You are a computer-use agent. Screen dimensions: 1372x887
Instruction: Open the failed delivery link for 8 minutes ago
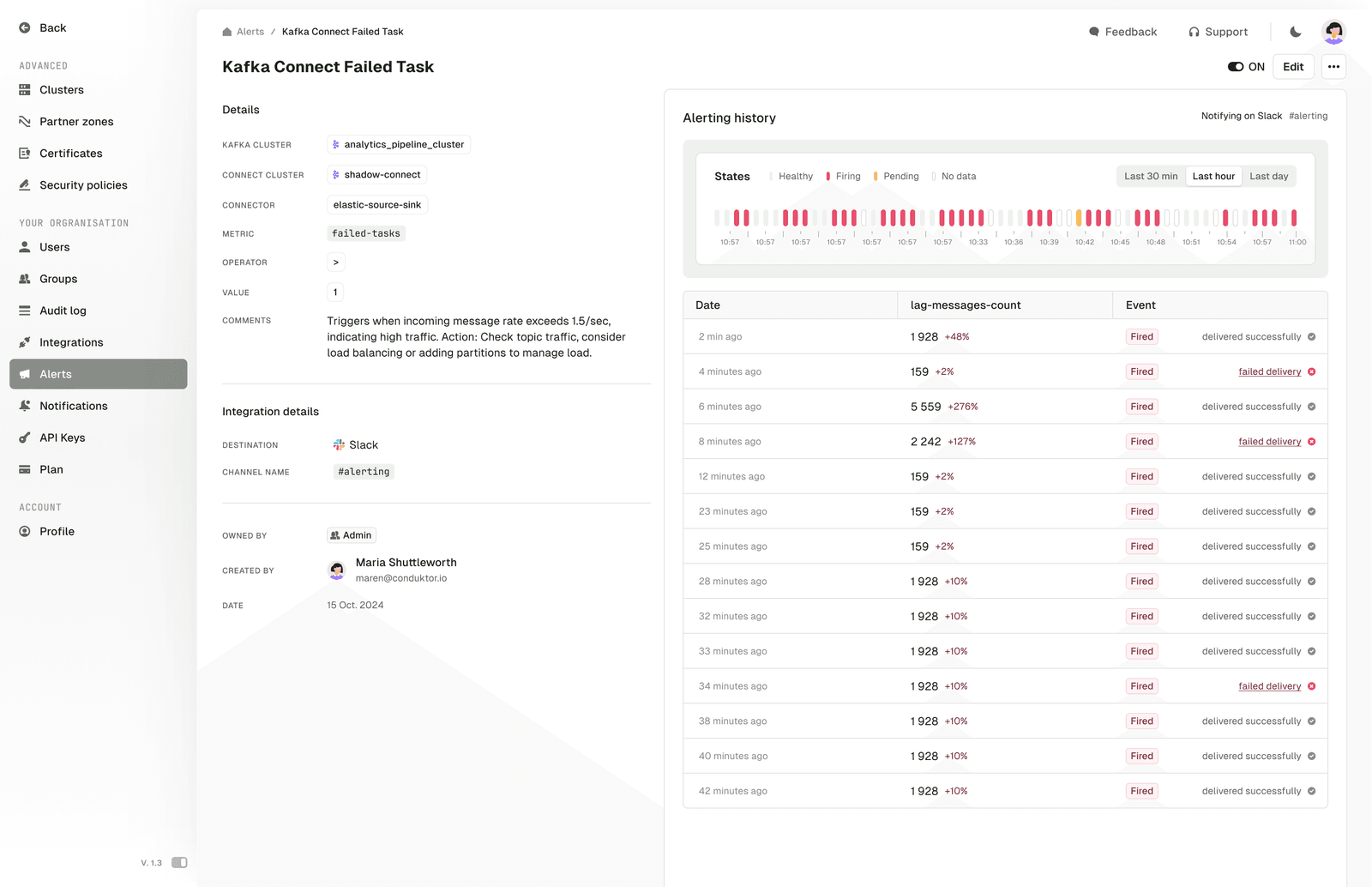pyautogui.click(x=1271, y=441)
